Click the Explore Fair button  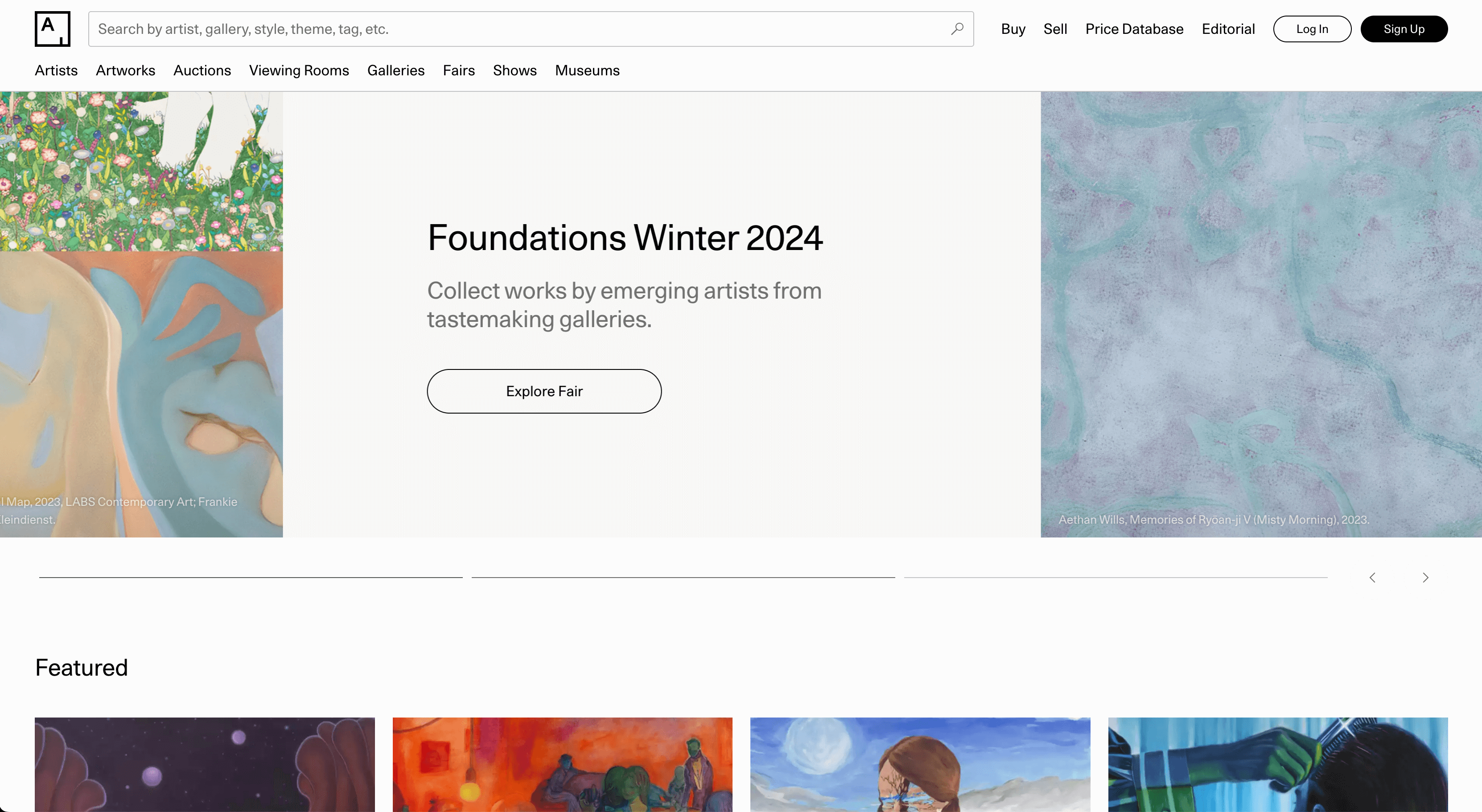543,391
